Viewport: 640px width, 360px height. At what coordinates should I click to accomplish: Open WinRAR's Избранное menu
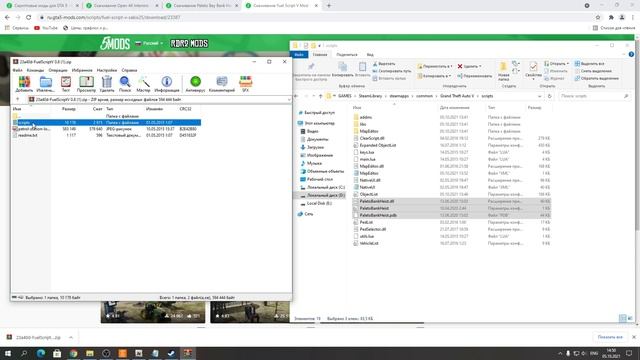(x=82, y=70)
